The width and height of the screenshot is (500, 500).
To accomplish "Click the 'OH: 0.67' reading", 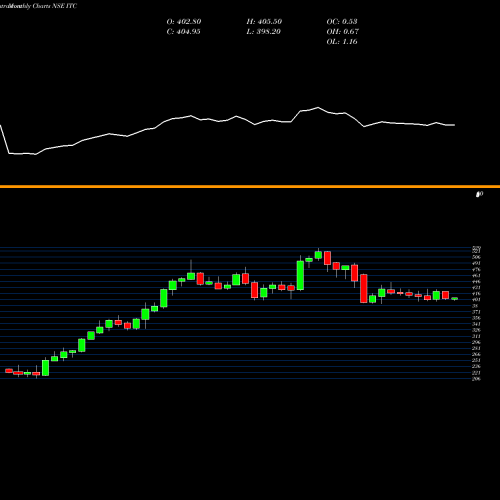I will (x=342, y=31).
